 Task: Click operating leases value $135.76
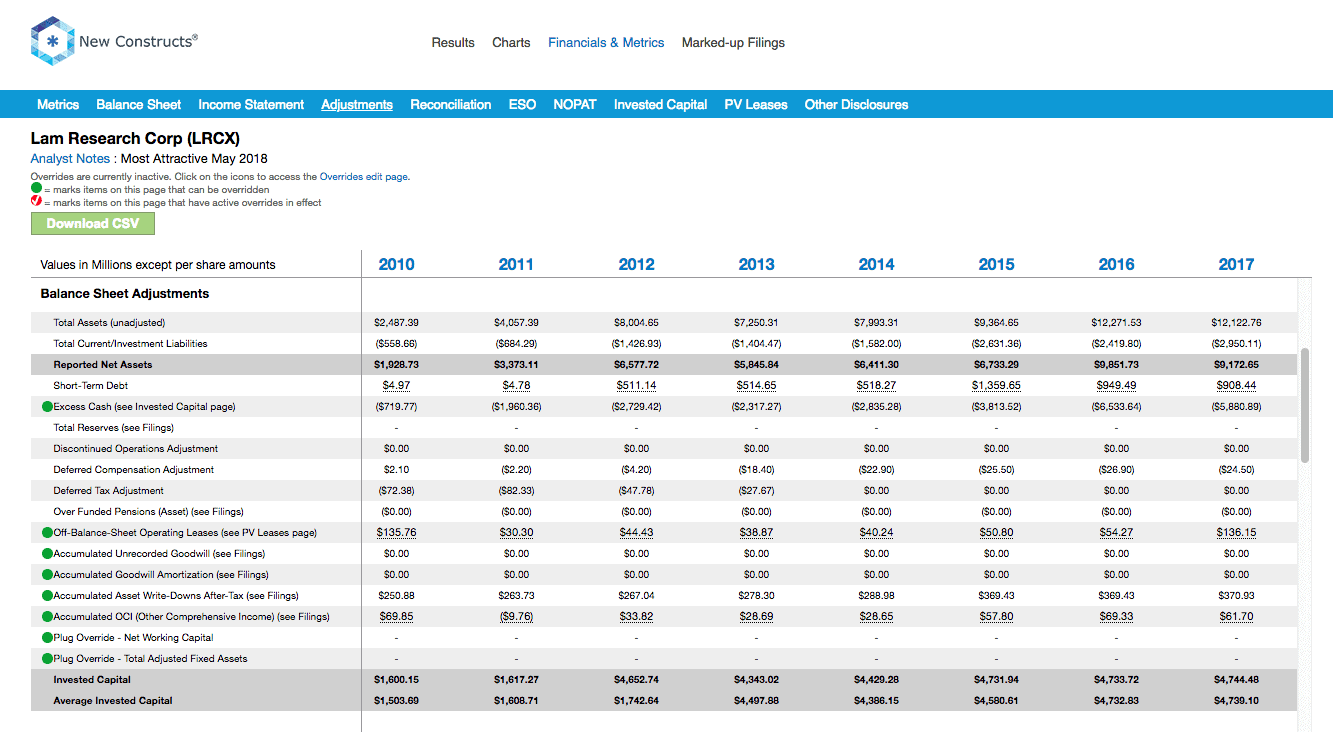396,533
